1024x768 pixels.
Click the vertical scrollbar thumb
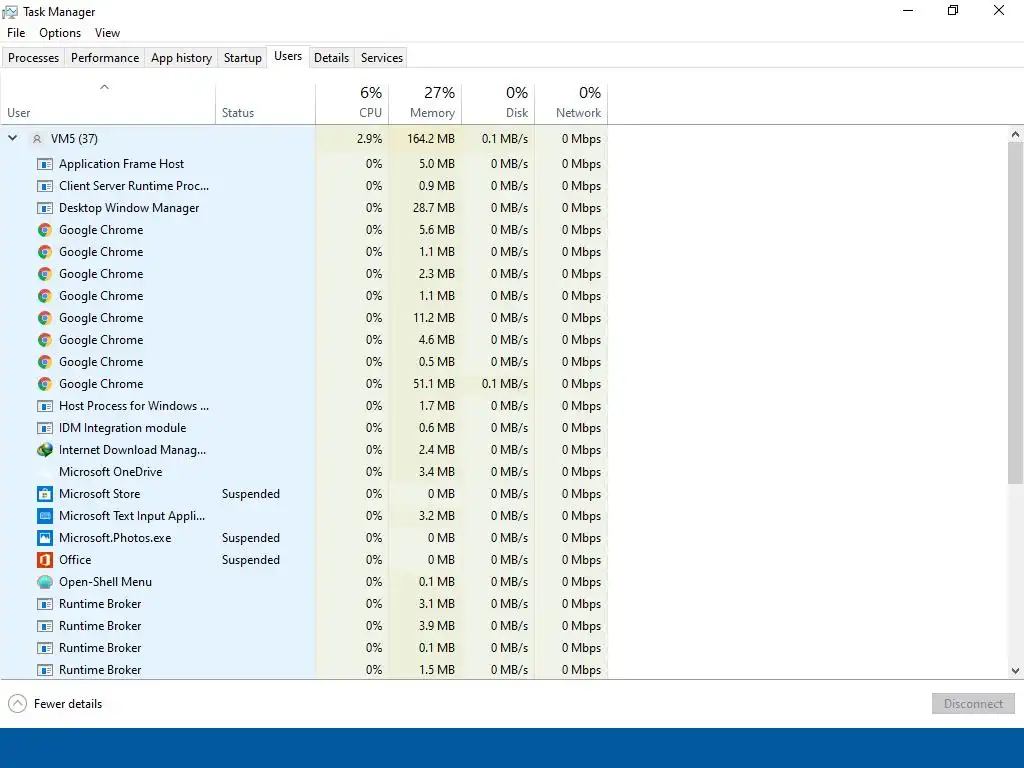[1015, 313]
